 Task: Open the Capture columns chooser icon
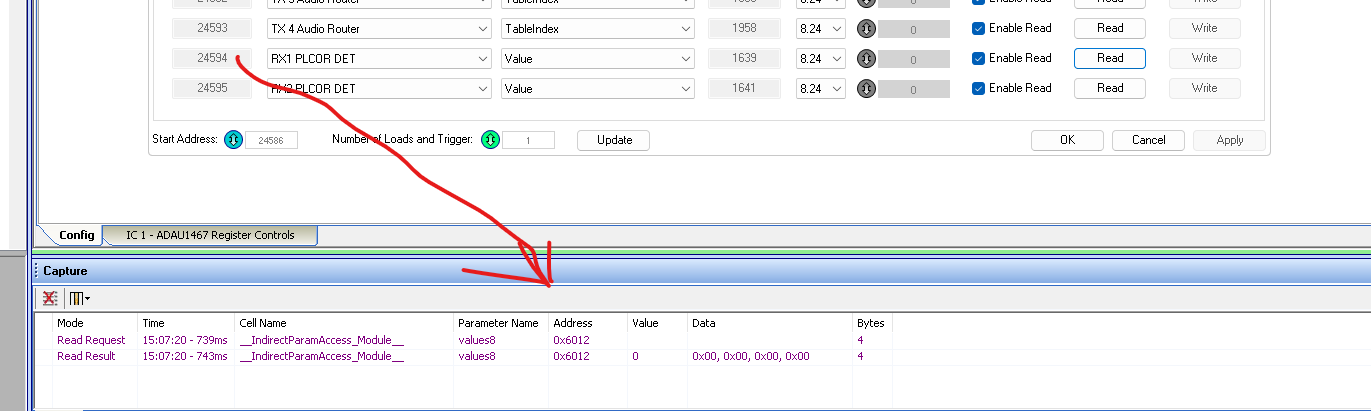tap(79, 298)
